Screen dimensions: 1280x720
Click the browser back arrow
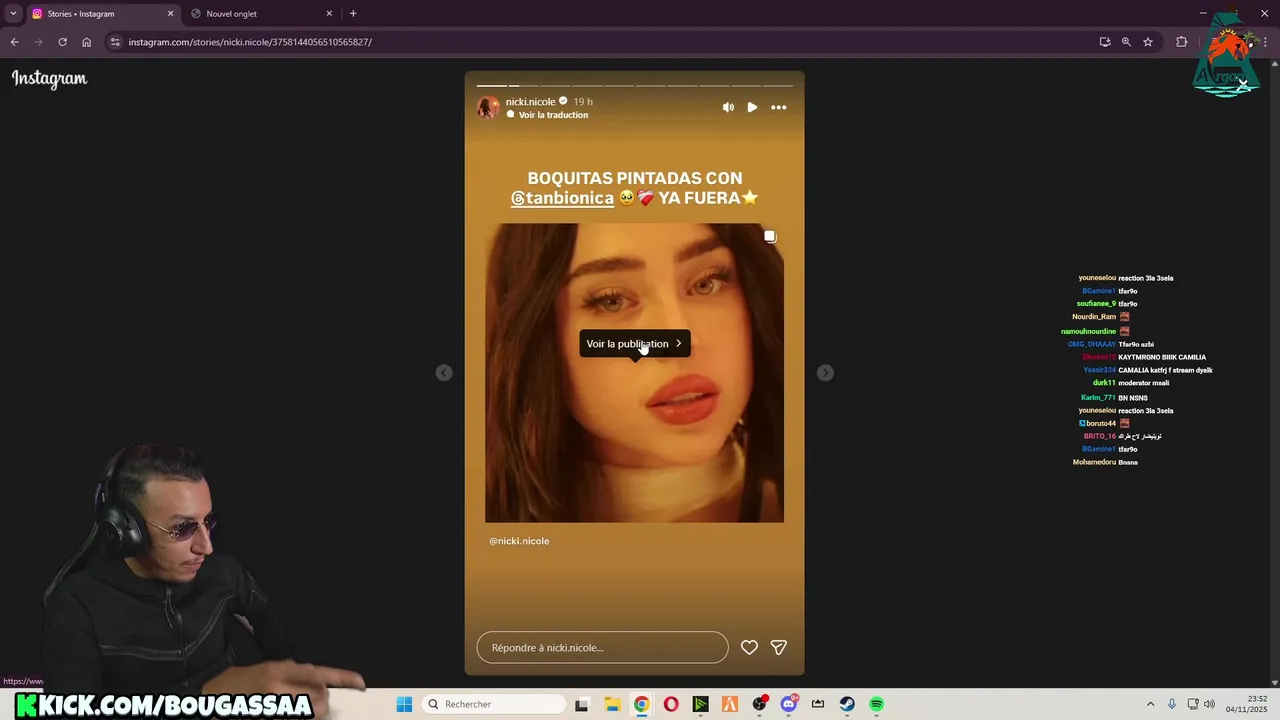click(15, 42)
